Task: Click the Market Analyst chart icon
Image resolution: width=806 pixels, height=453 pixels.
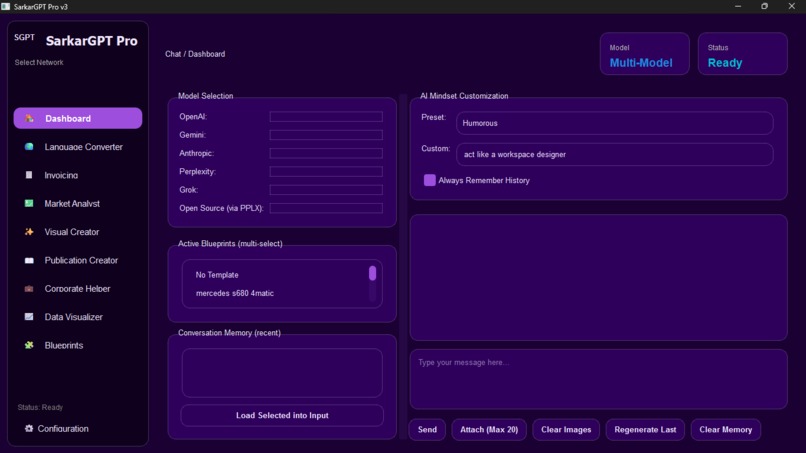Action: [29, 203]
